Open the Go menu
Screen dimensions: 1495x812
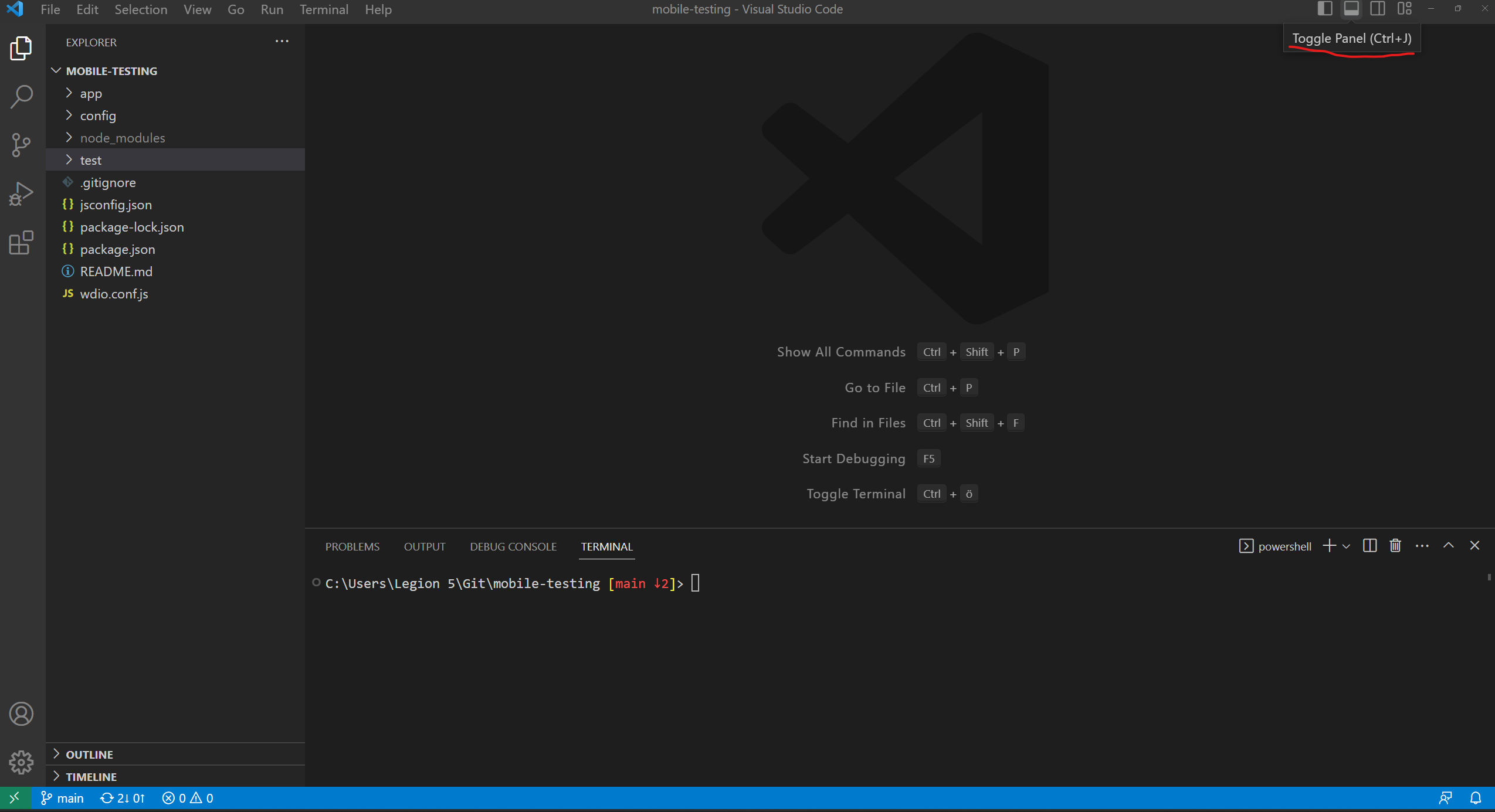236,9
